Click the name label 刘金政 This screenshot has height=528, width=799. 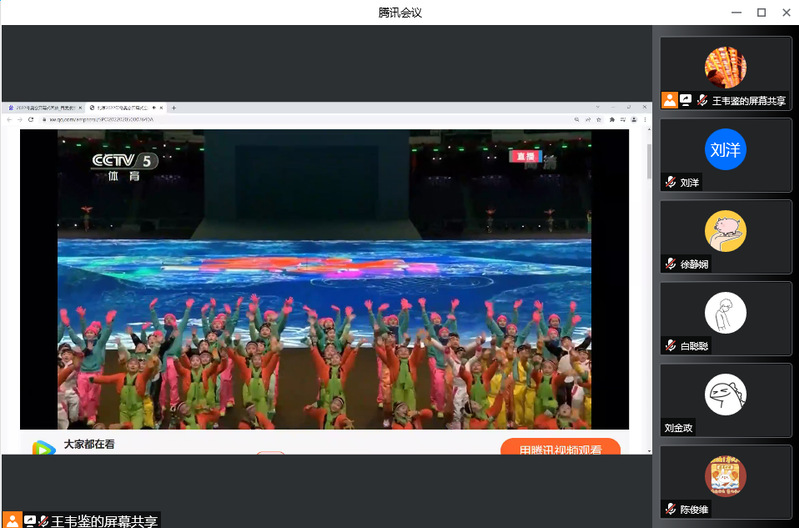[678, 428]
